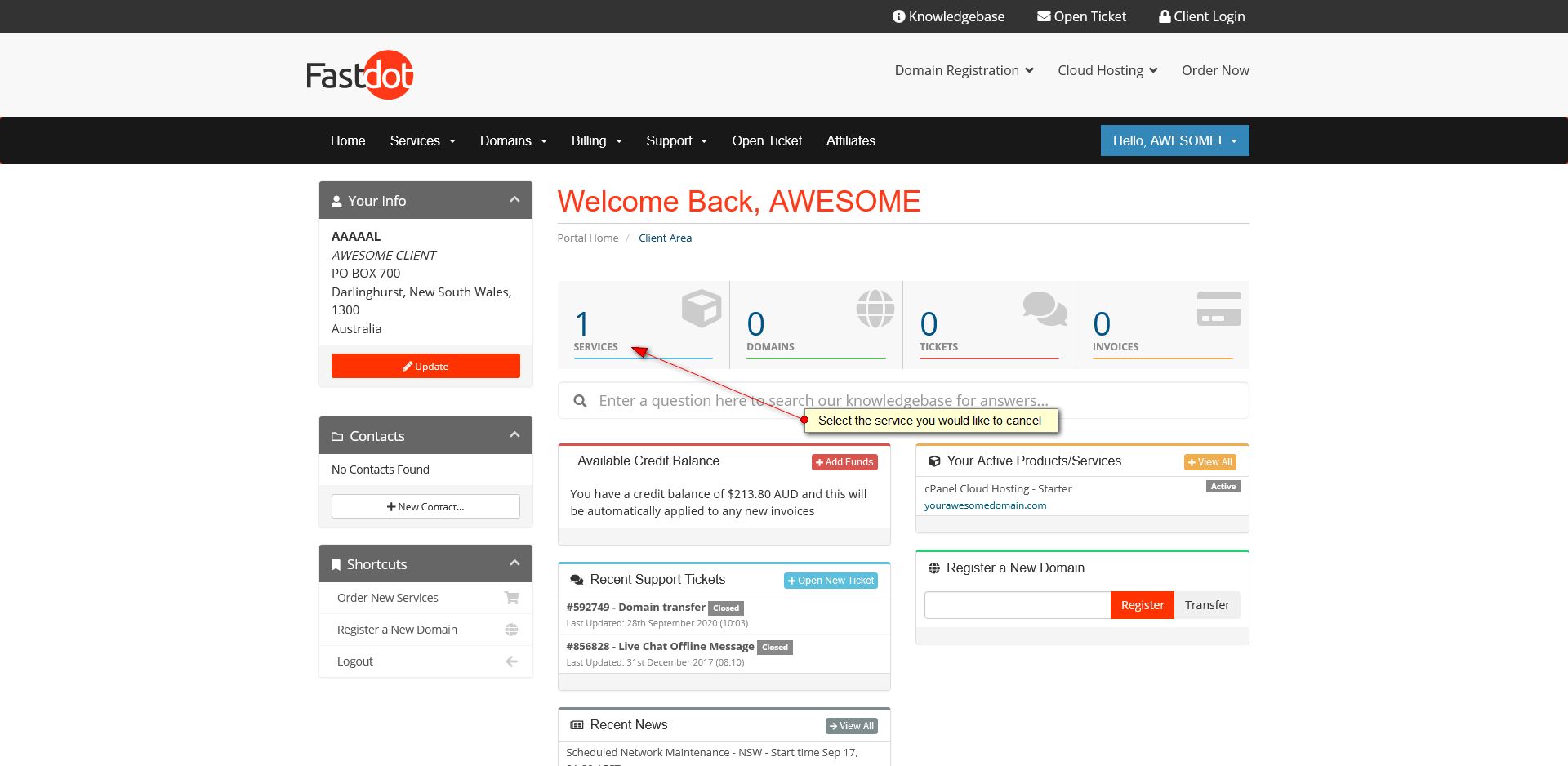Click cPanel Cloud Hosting - Starter service
Image resolution: width=1568 pixels, height=766 pixels.
998,488
